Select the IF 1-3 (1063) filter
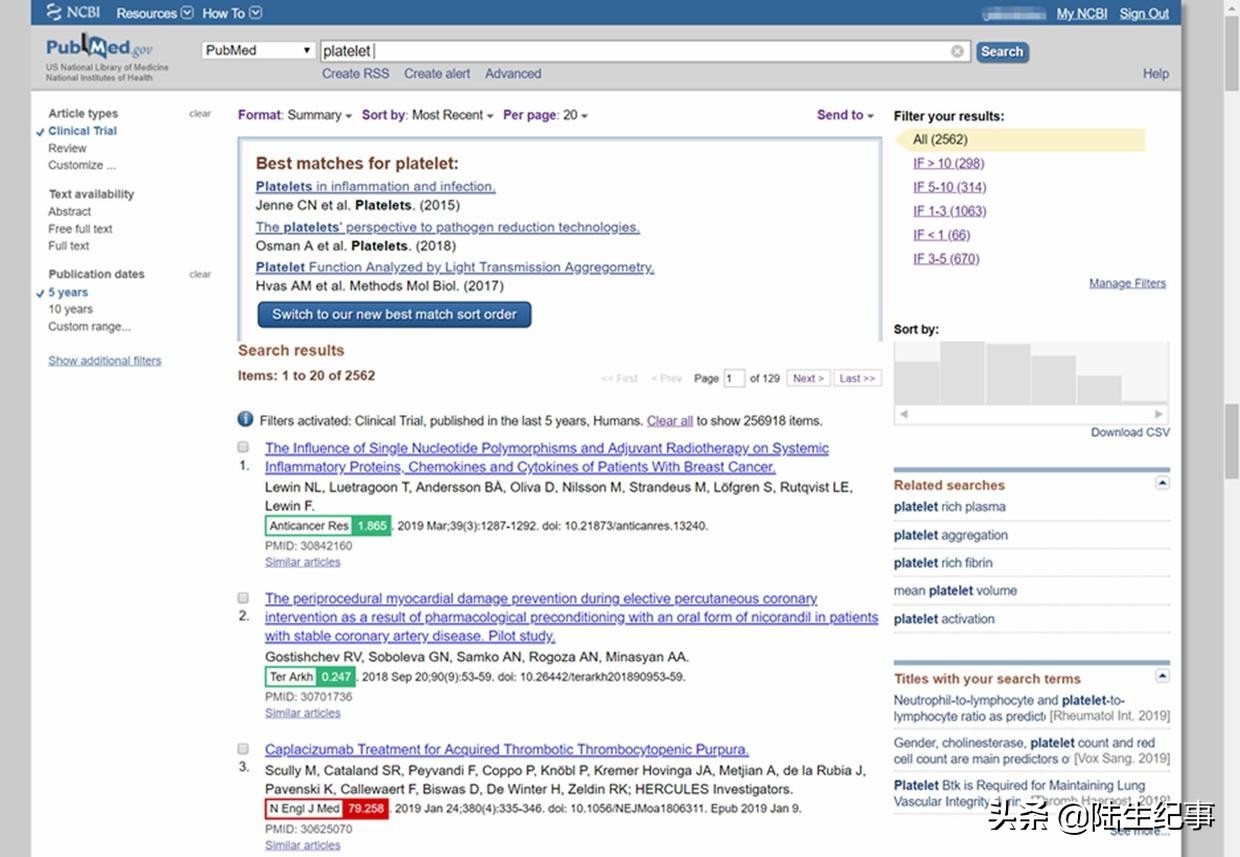This screenshot has width=1240, height=857. pos(949,211)
